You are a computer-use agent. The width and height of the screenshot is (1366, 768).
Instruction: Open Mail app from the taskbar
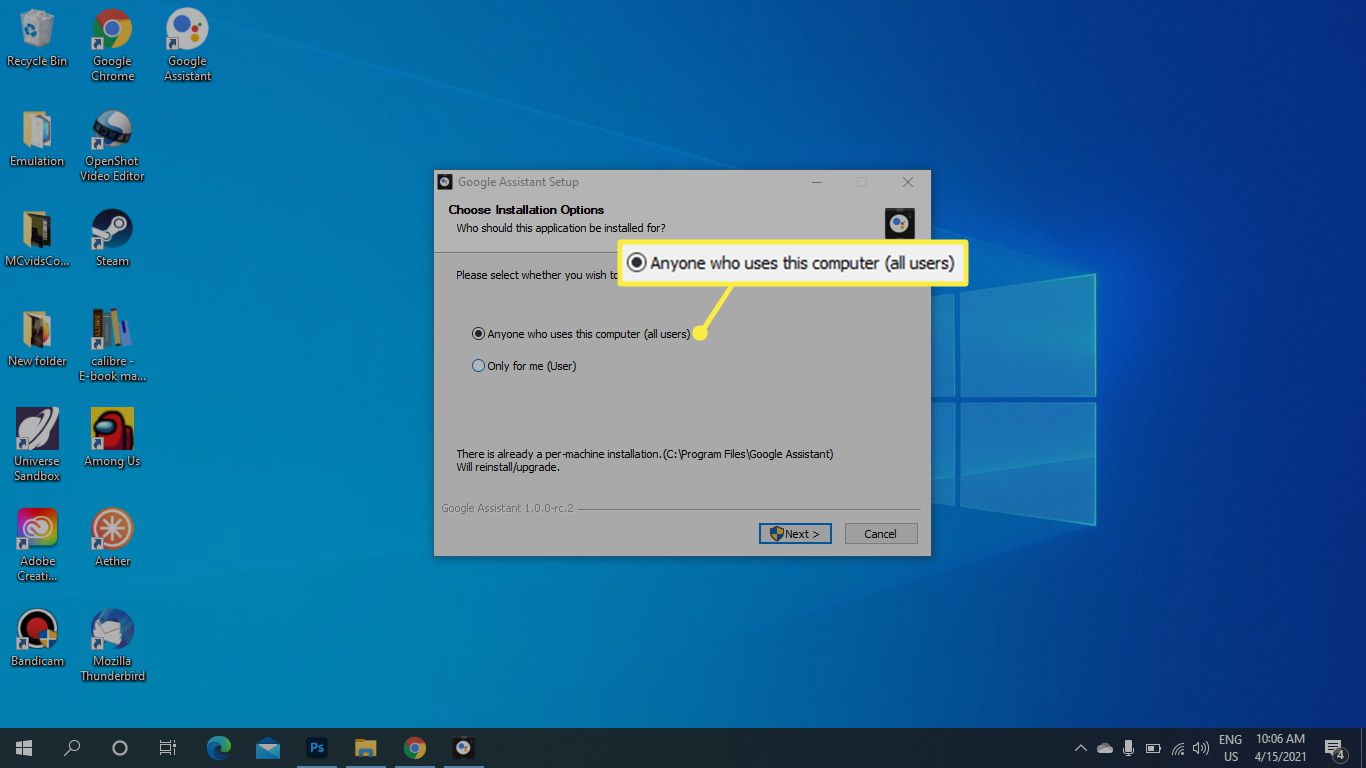click(x=267, y=748)
